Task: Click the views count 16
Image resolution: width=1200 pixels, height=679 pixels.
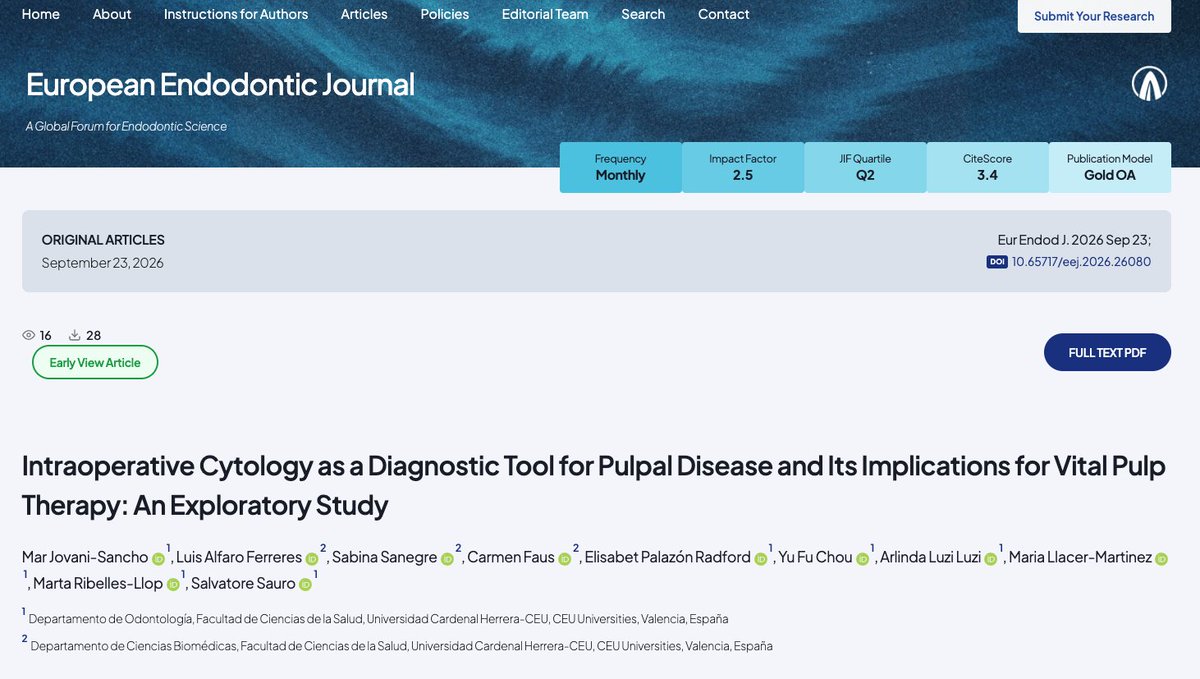Action: [46, 335]
